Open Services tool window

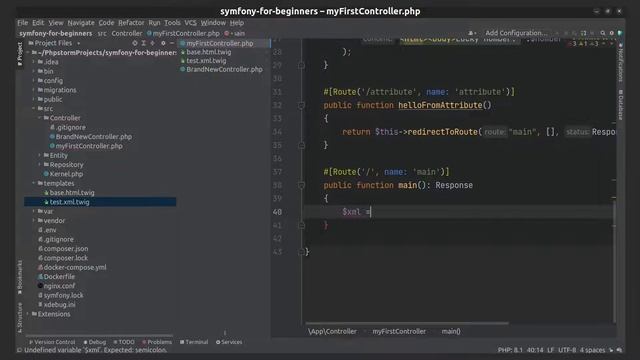229,342
